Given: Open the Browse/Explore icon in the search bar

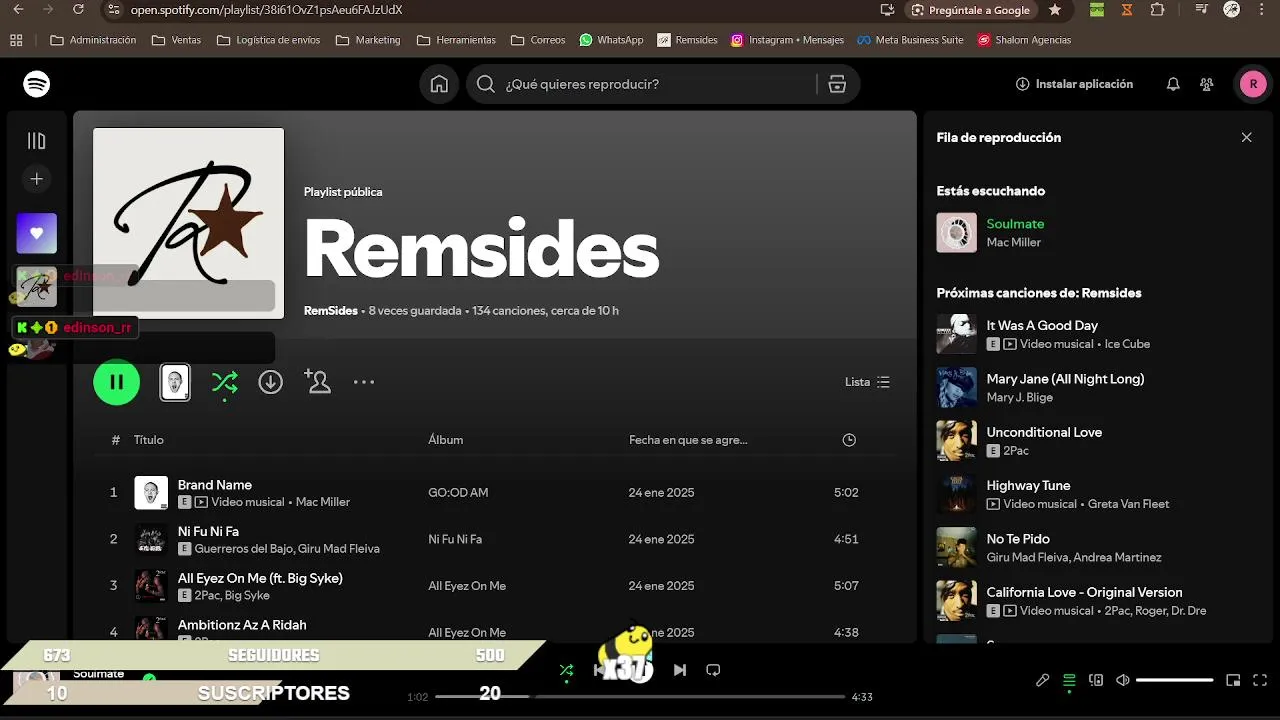Looking at the screenshot, I should [837, 84].
